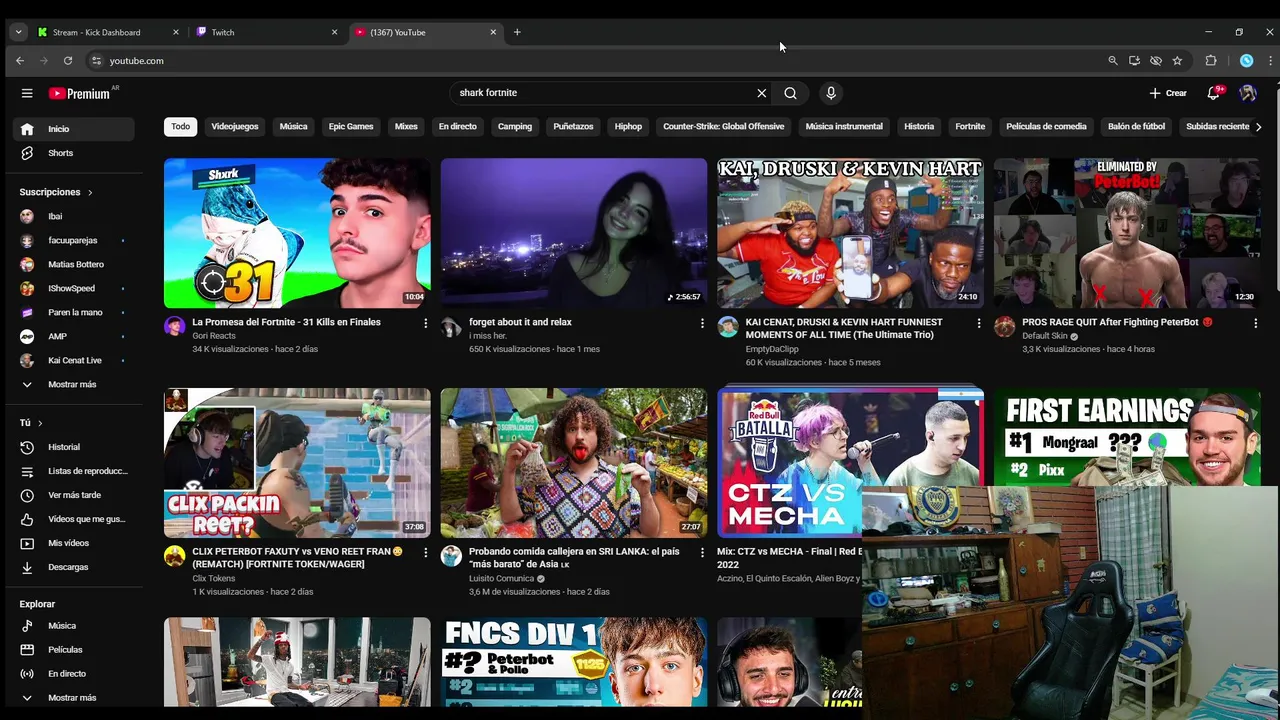Bookmark this page with star icon
The width and height of the screenshot is (1280, 720).
pos(1177,61)
